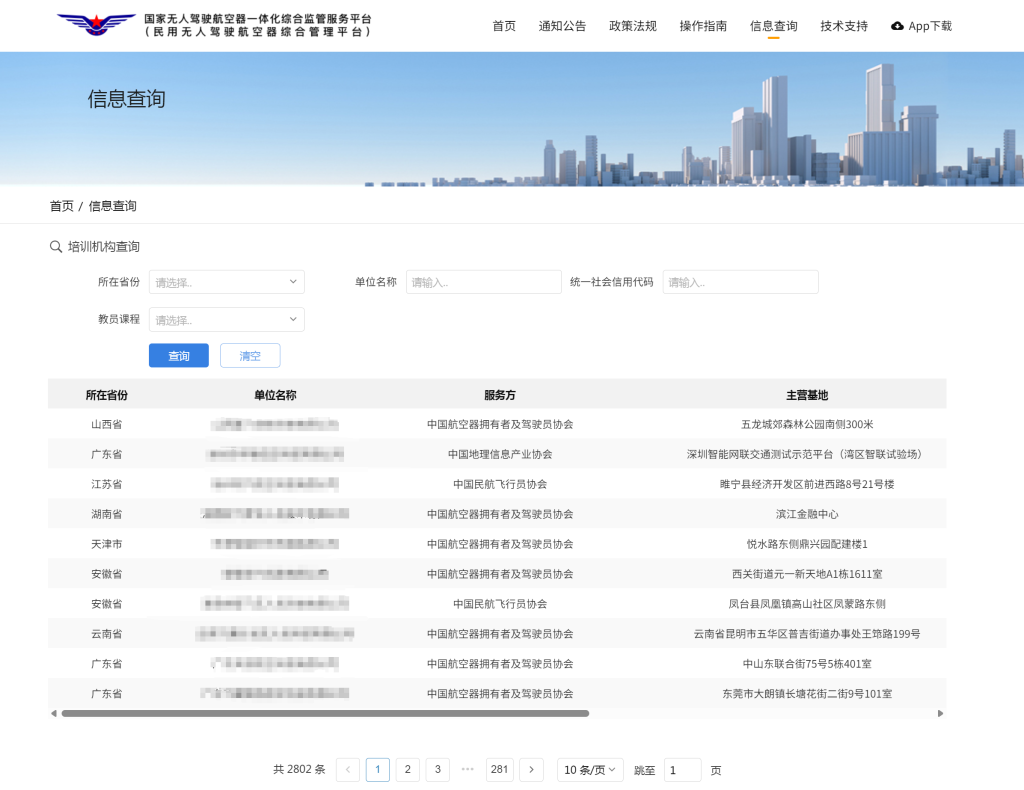The height and width of the screenshot is (790, 1024).
Task: Click the 单位名称 input field
Action: point(484,282)
